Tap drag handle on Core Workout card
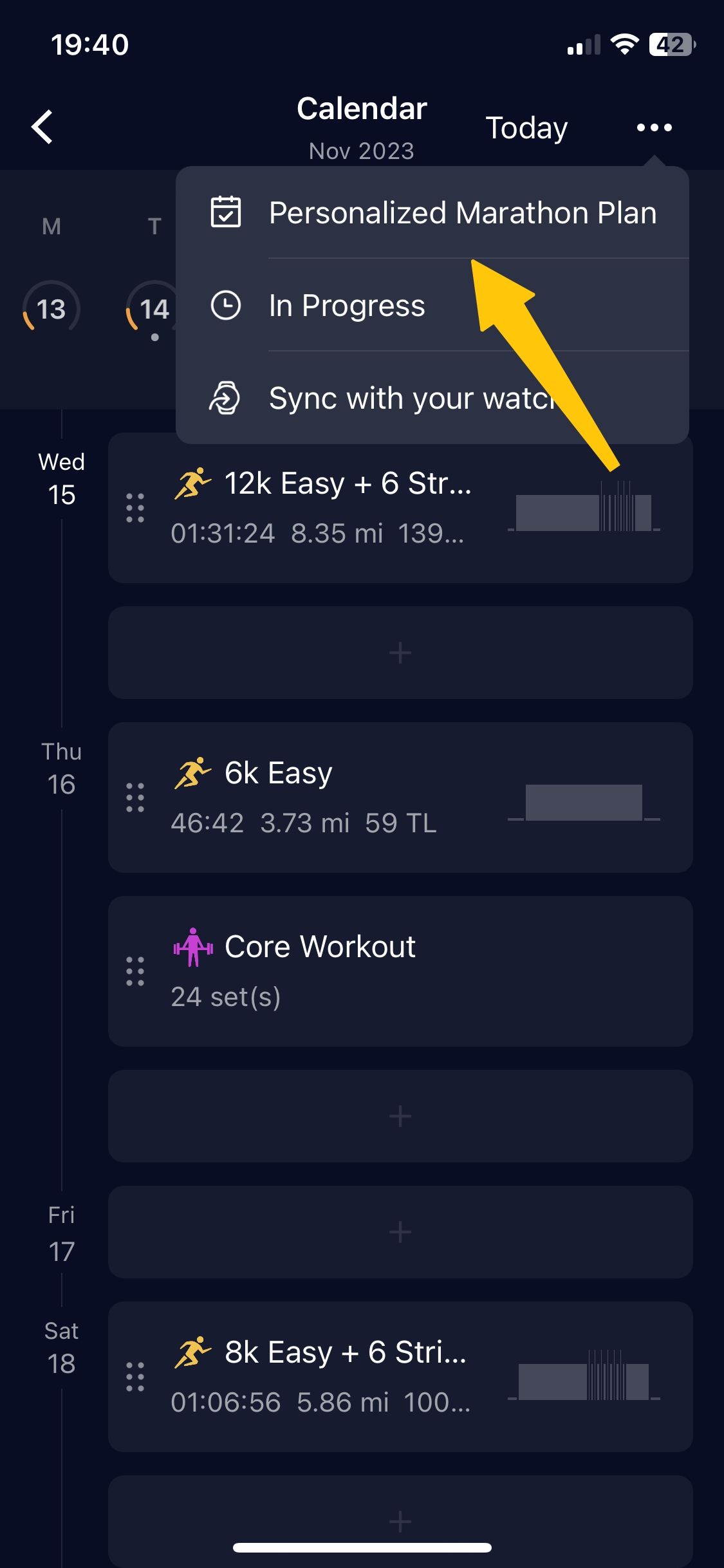The image size is (724, 1568). tap(135, 971)
